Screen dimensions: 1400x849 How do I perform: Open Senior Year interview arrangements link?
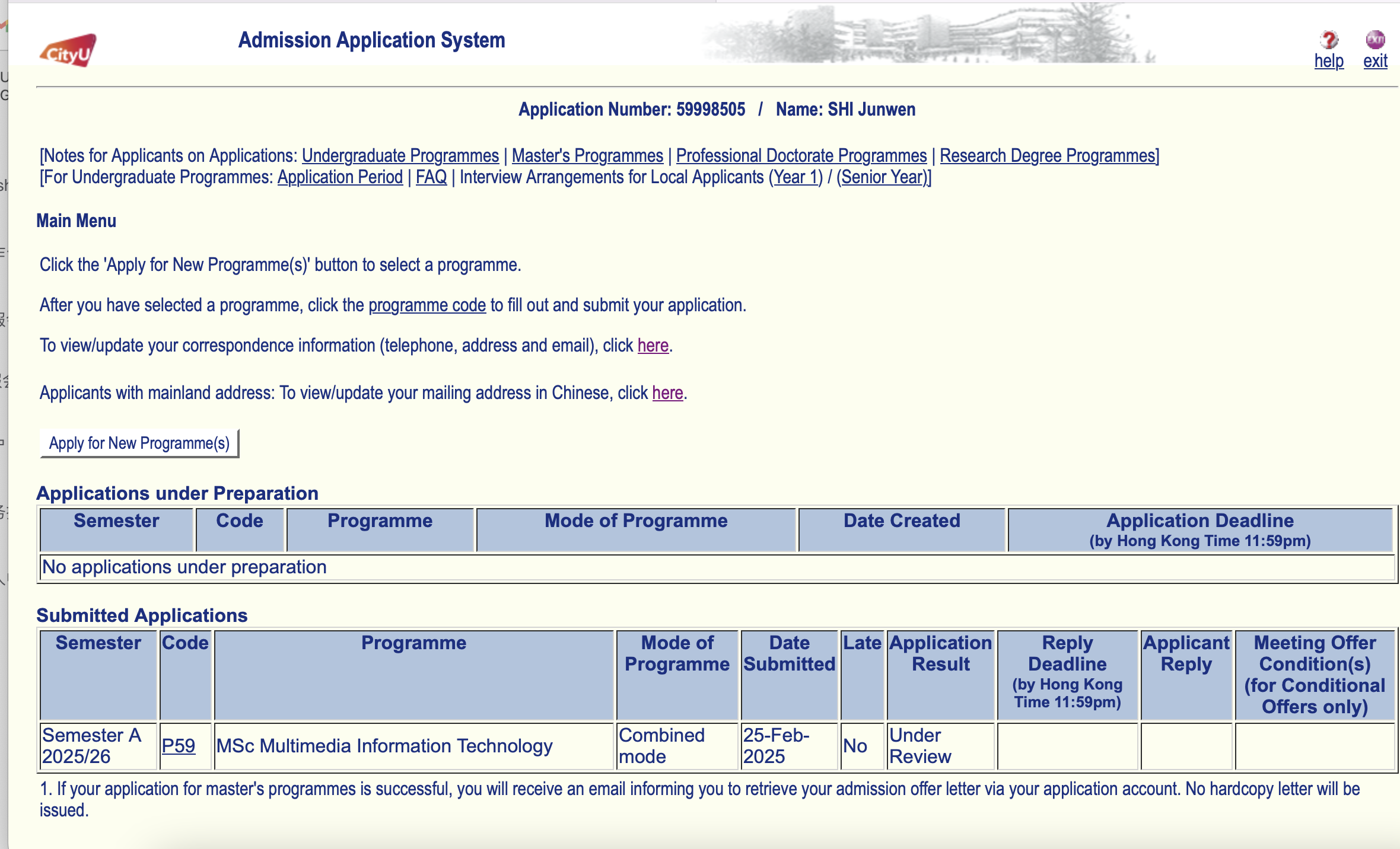pos(883,177)
